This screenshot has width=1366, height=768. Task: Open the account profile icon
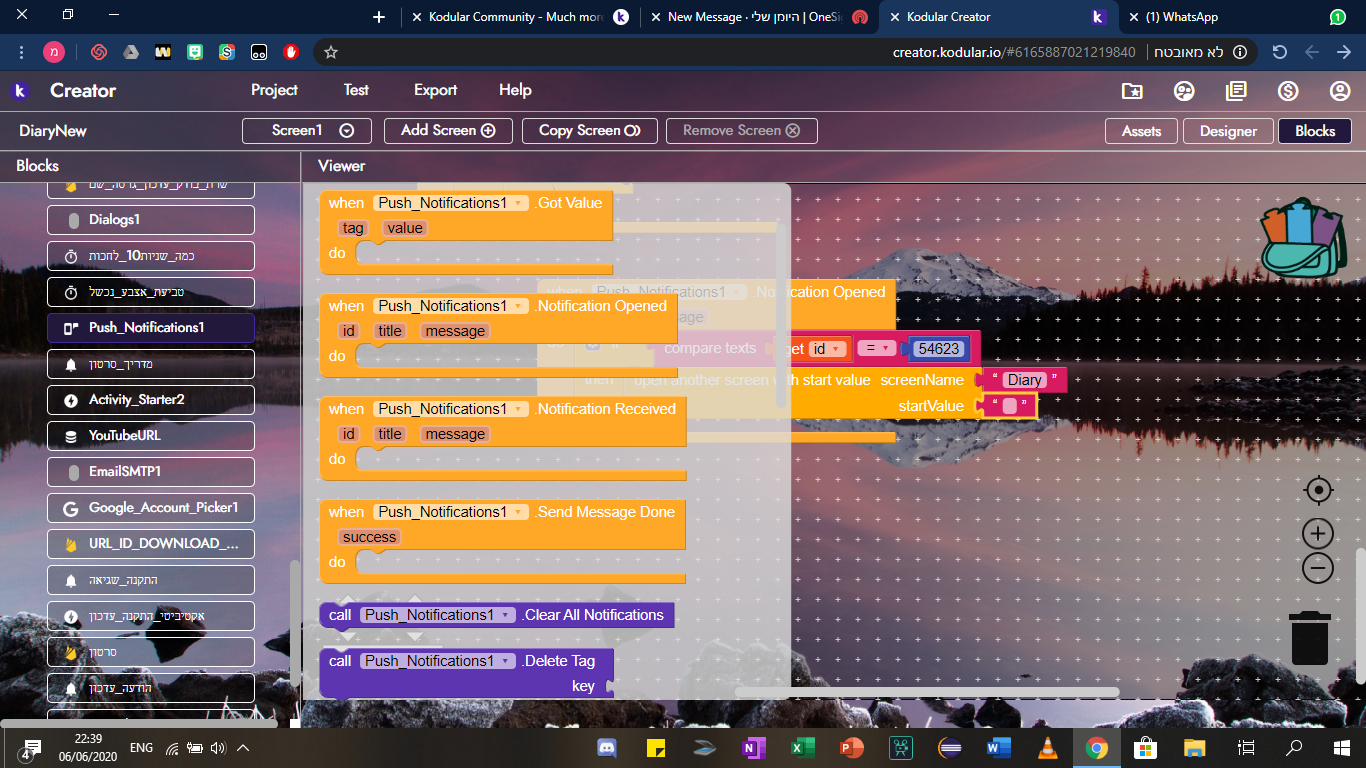pos(1340,90)
